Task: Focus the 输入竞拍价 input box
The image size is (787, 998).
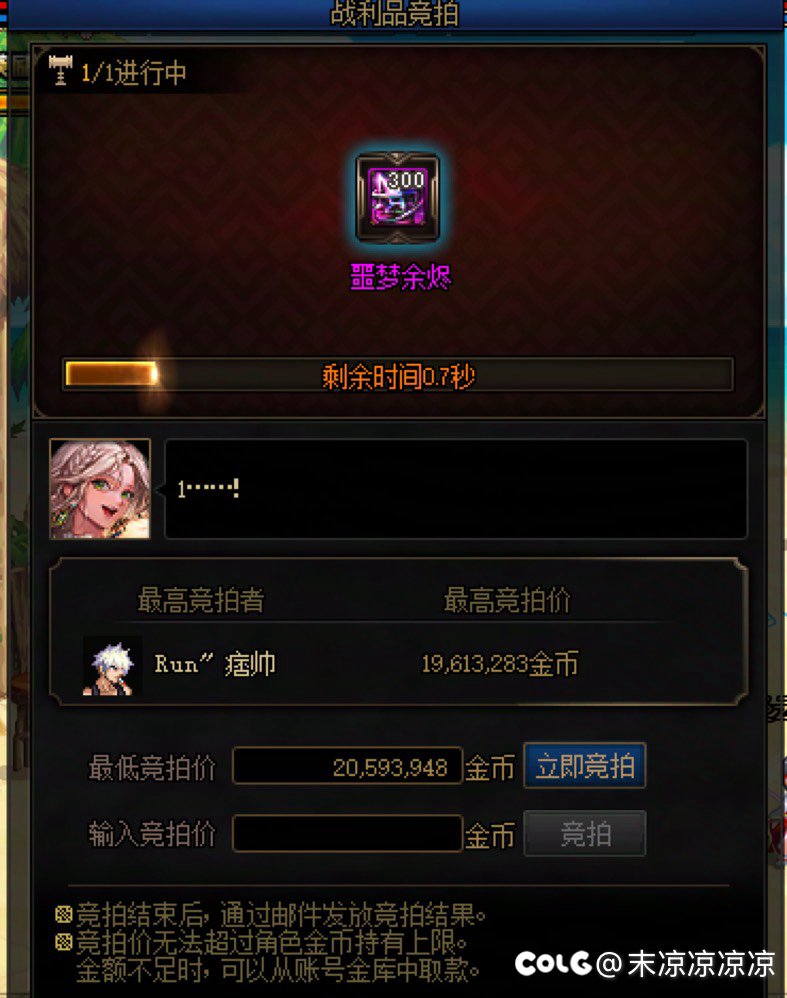Action: point(348,833)
